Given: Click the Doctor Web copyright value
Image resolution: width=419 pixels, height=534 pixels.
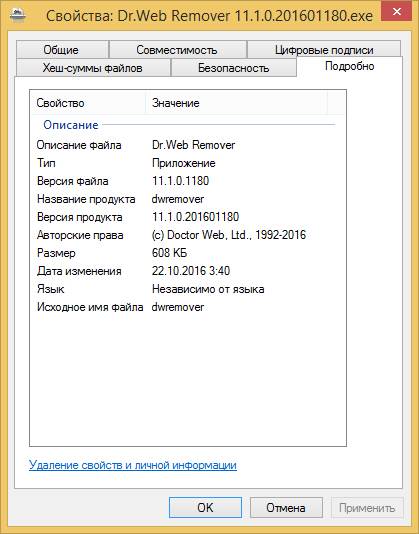Looking at the screenshot, I should pos(229,235).
